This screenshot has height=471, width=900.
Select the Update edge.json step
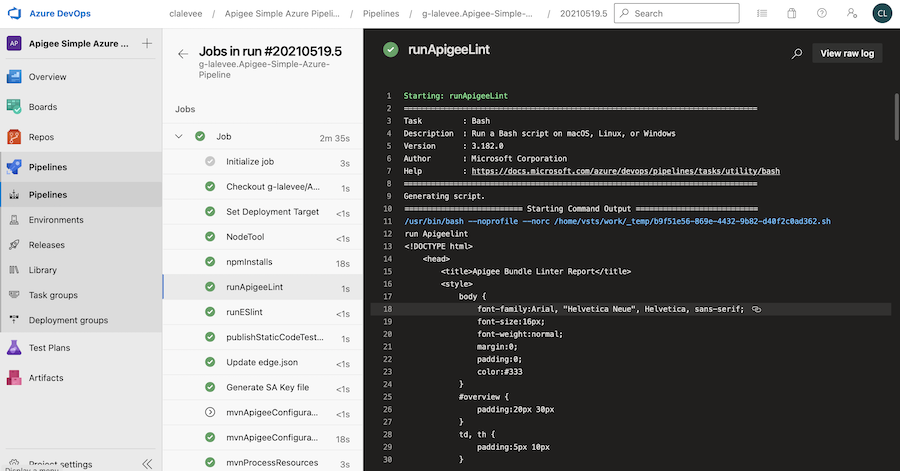[263, 363]
